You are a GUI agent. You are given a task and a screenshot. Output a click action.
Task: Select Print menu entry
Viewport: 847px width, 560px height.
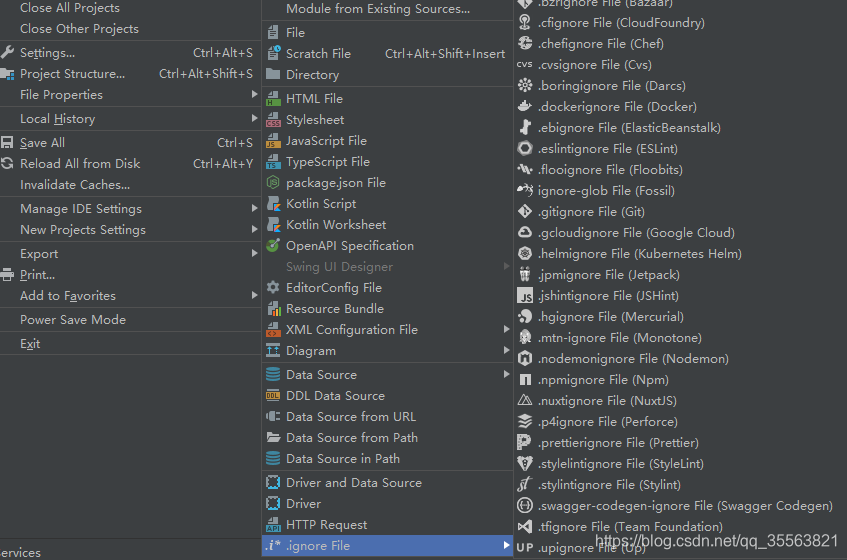pyautogui.click(x=37, y=275)
